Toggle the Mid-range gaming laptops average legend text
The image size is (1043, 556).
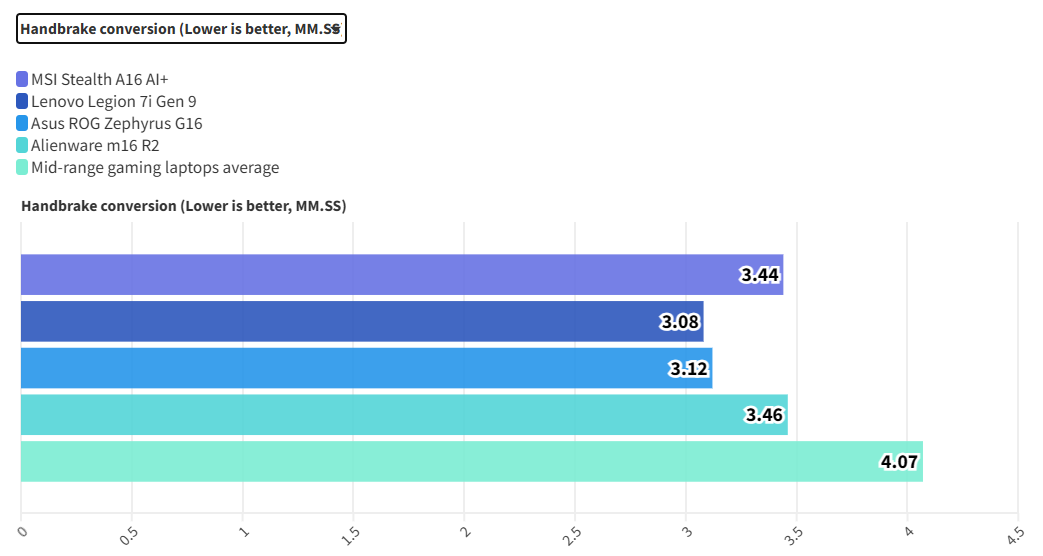coord(155,167)
